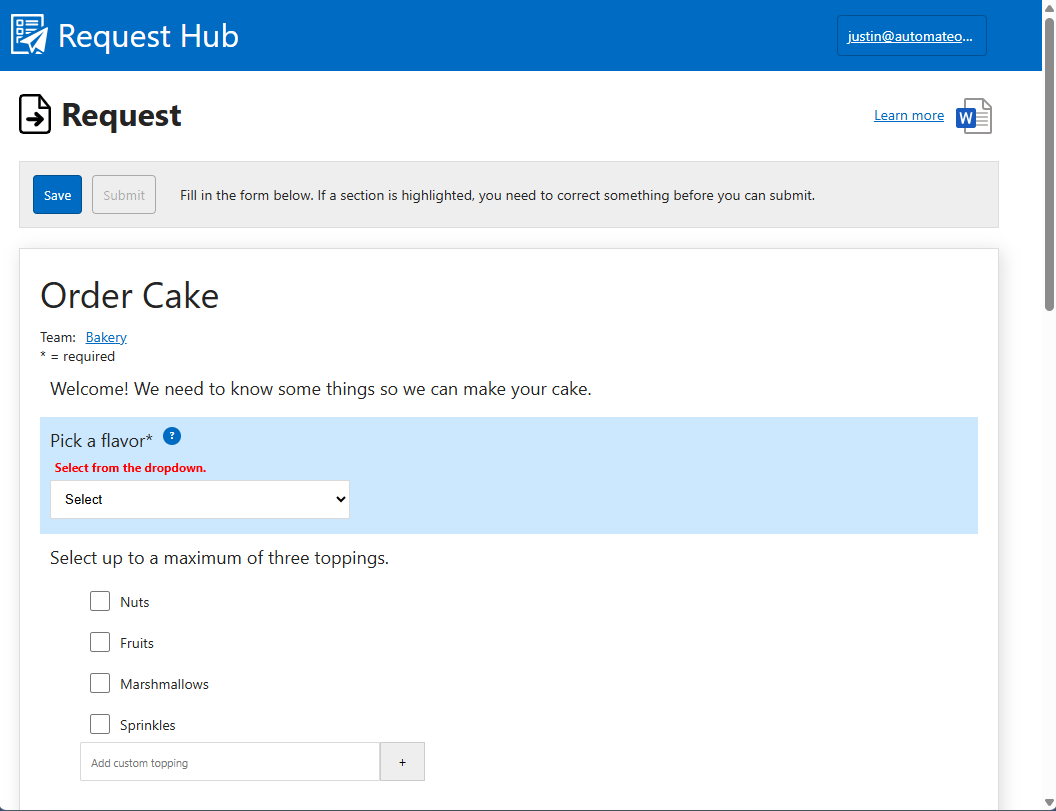Check the Fruits topping
This screenshot has width=1056, height=811.
coord(100,642)
